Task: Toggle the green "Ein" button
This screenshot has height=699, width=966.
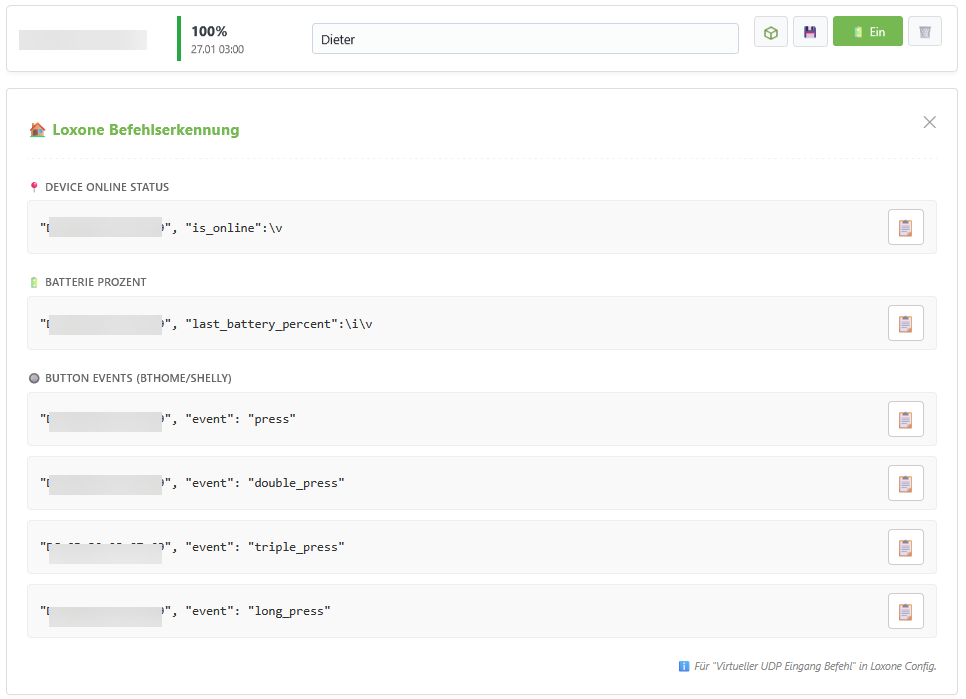Action: (867, 32)
